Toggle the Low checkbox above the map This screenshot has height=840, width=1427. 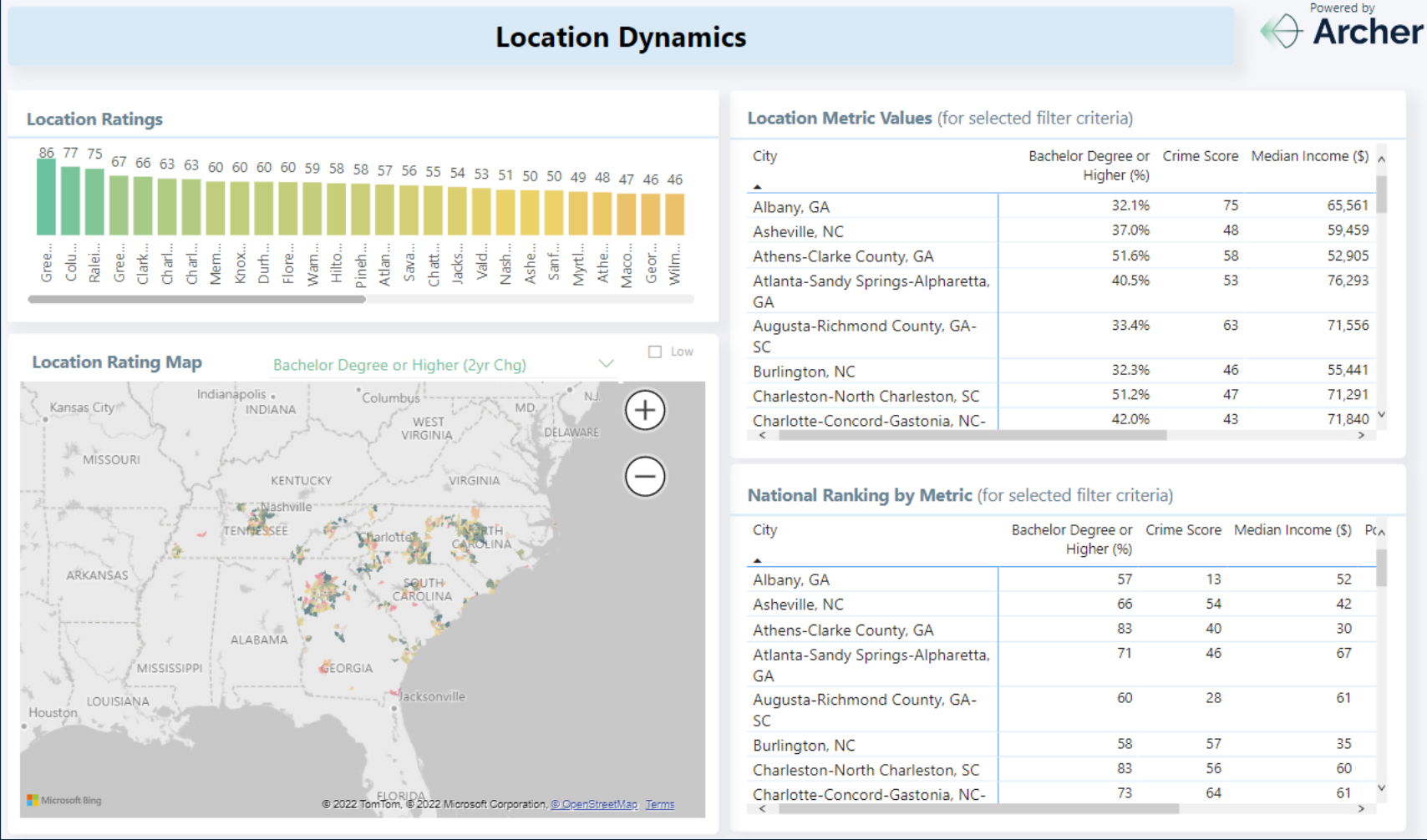(x=655, y=352)
